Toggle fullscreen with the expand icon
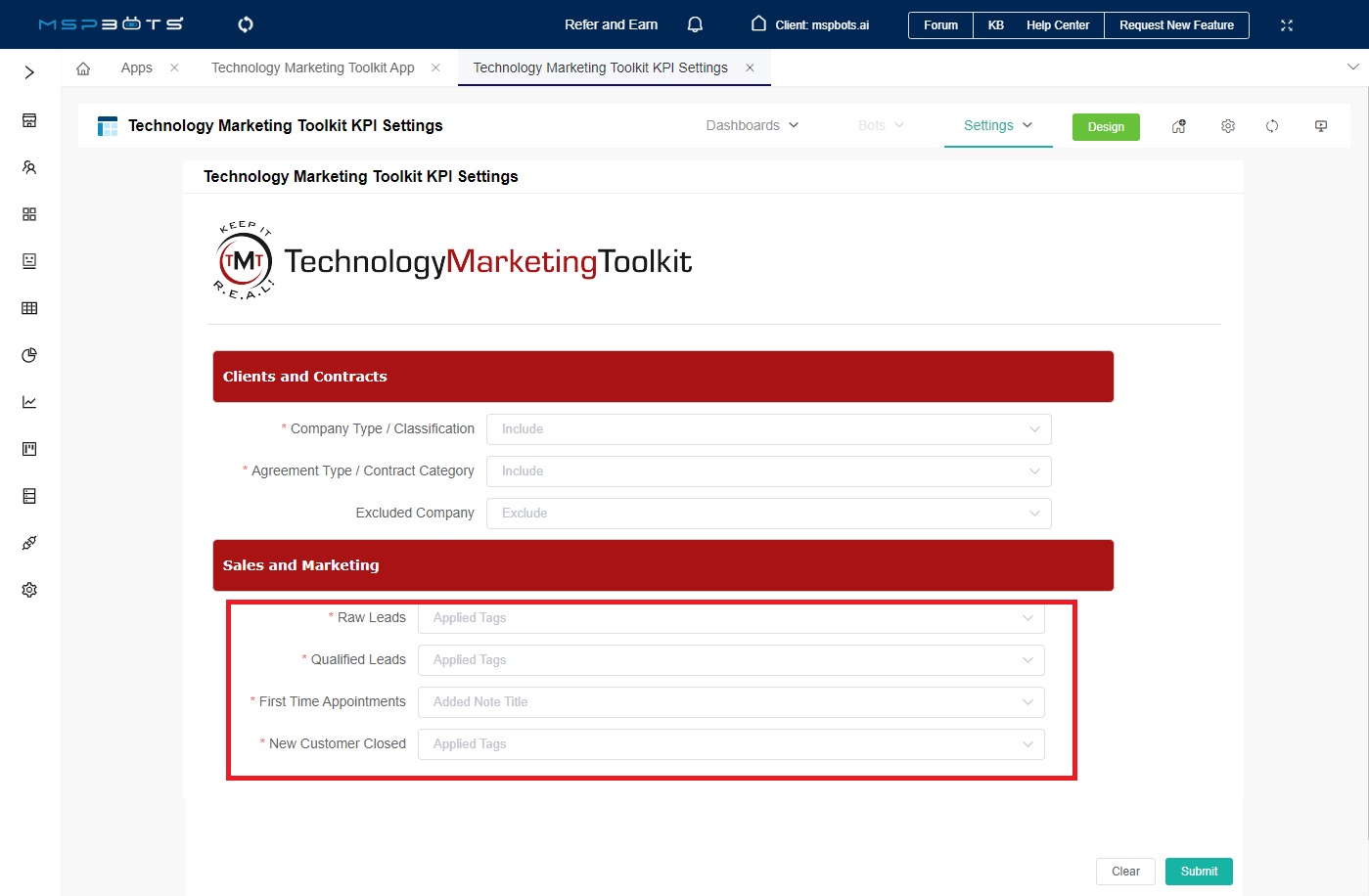 pyautogui.click(x=1286, y=23)
